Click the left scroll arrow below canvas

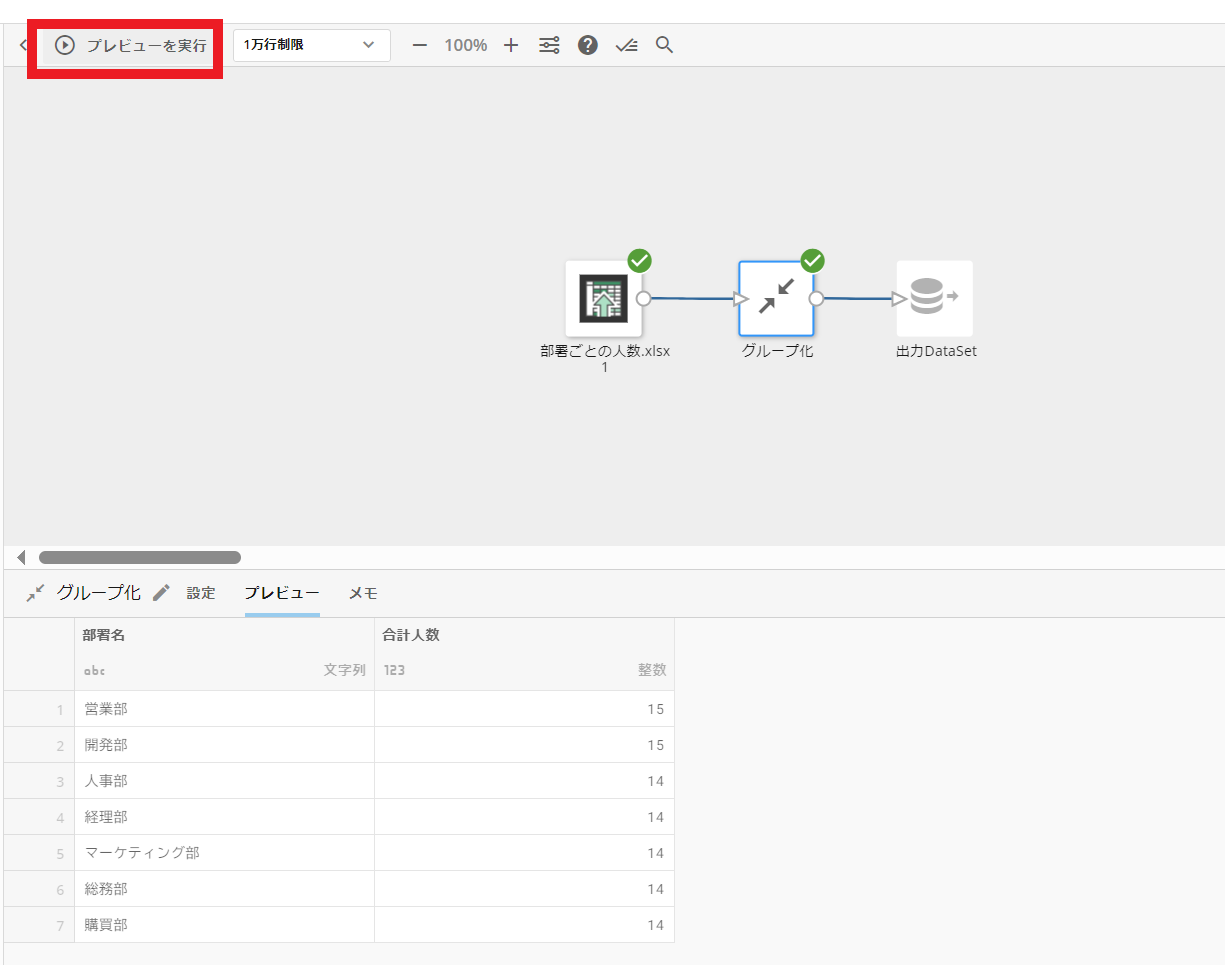tap(21, 557)
